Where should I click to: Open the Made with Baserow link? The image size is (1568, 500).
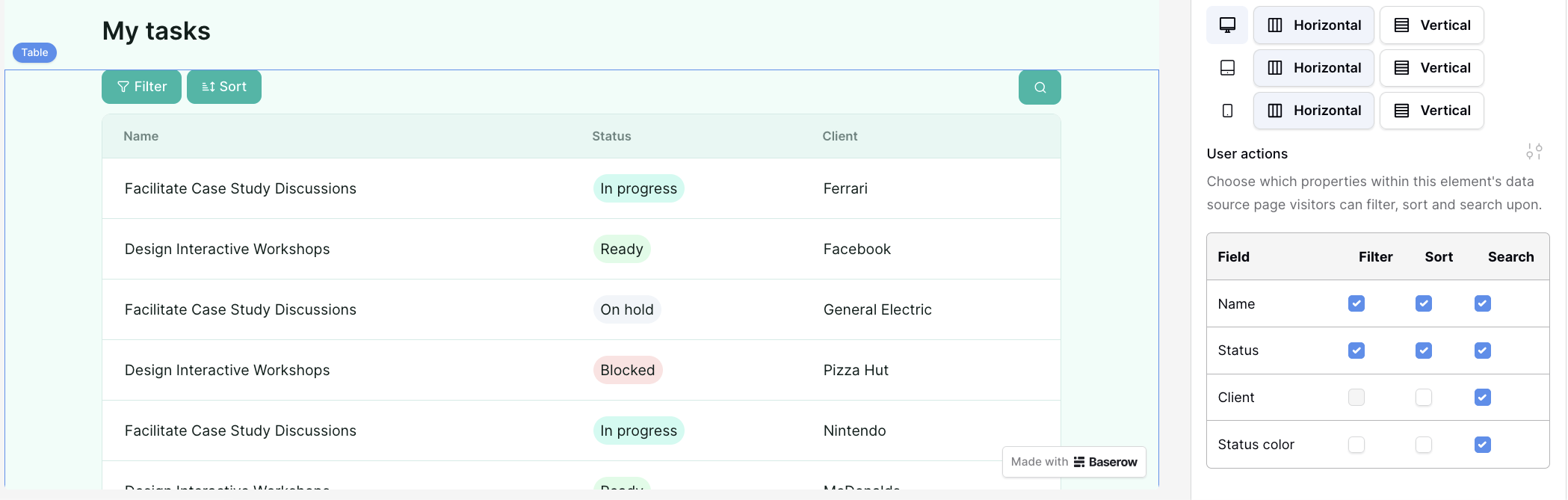coord(1074,462)
